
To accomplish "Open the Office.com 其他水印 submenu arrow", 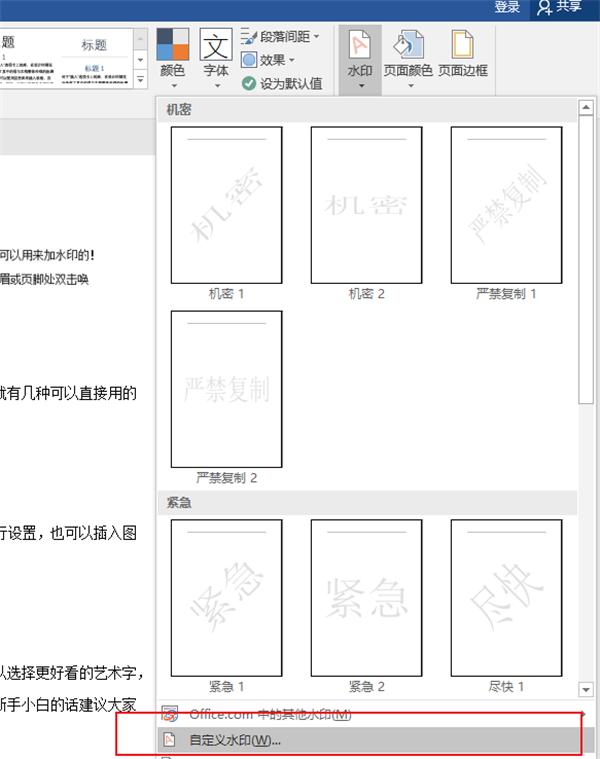I will click(584, 714).
